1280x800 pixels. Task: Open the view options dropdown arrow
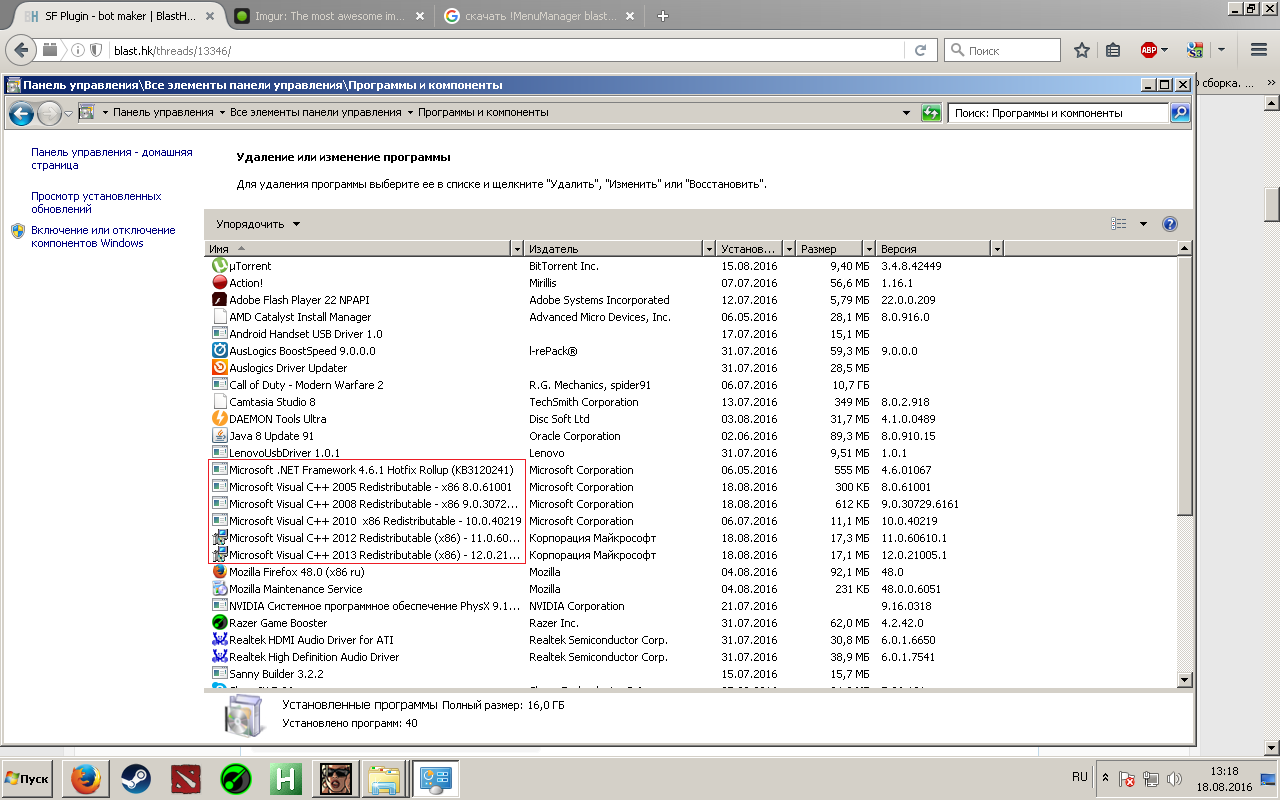pos(1143,224)
